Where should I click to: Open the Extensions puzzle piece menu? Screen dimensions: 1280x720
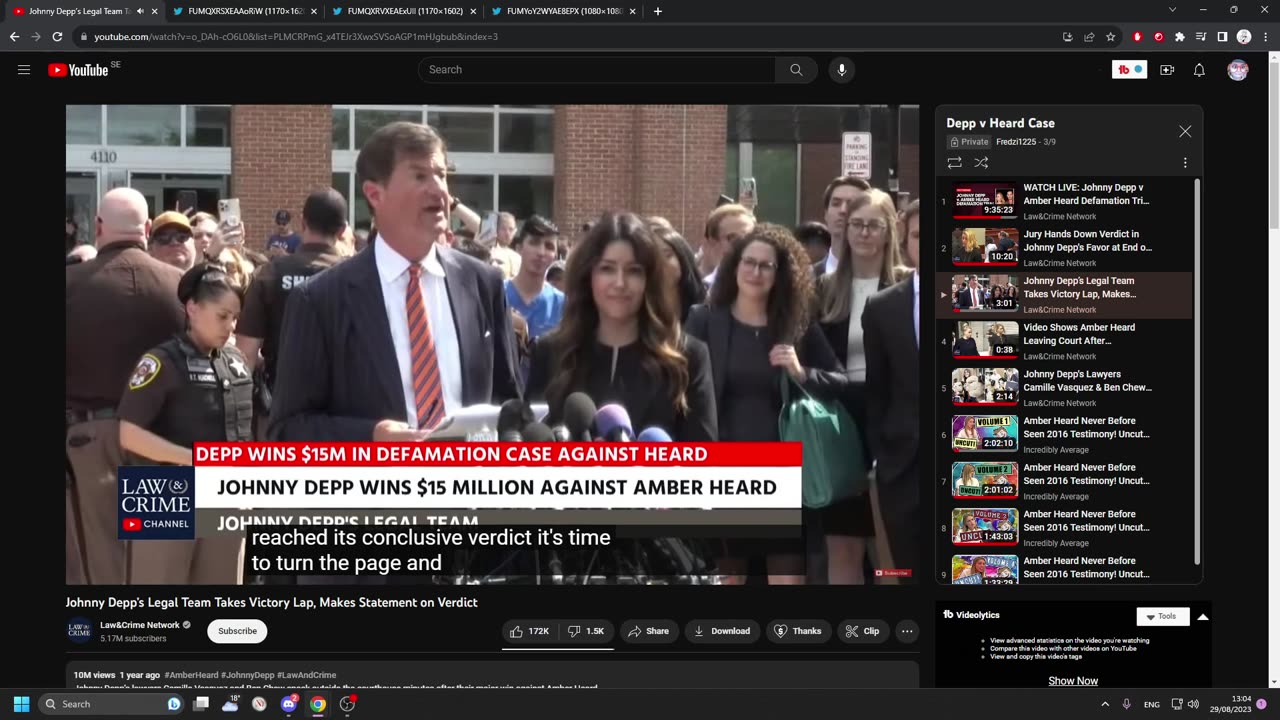(x=1180, y=37)
